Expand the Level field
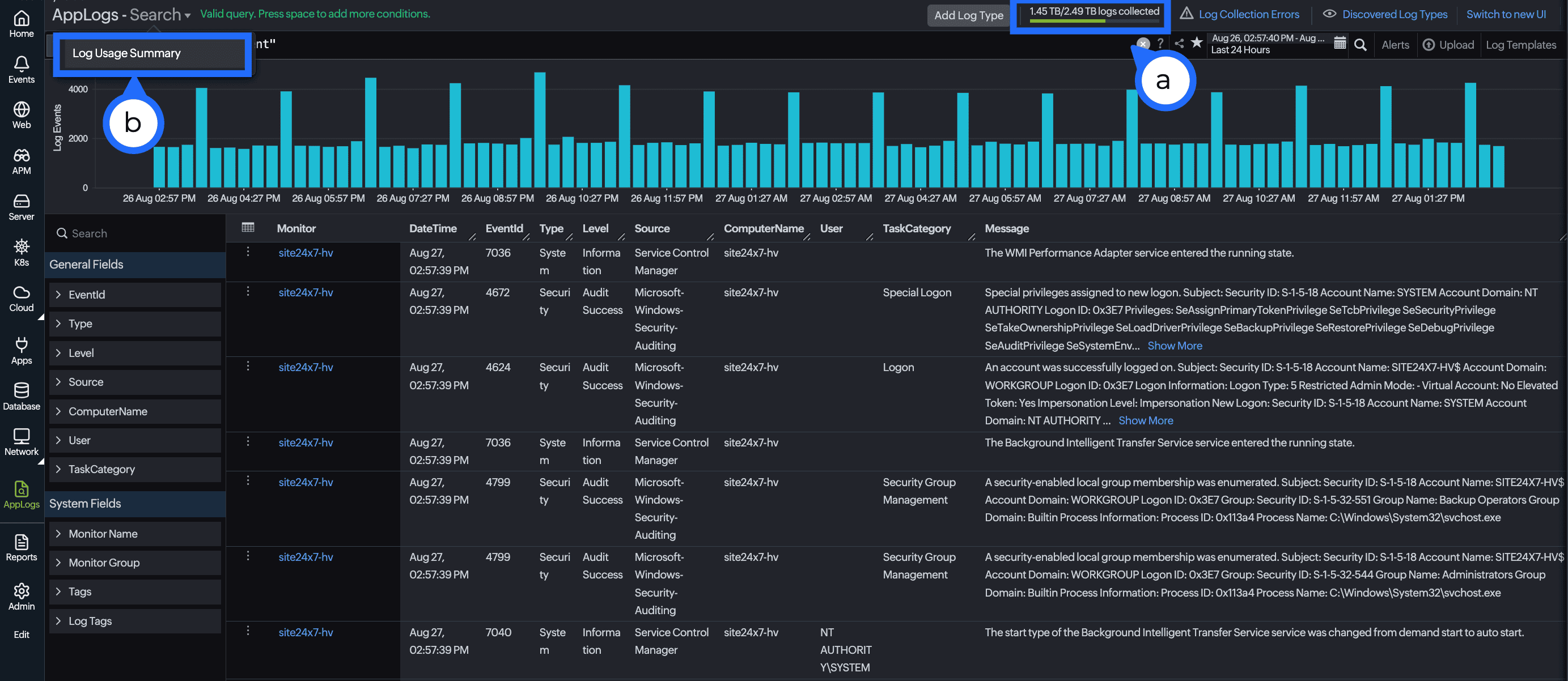This screenshot has width=1568, height=681. [135, 353]
